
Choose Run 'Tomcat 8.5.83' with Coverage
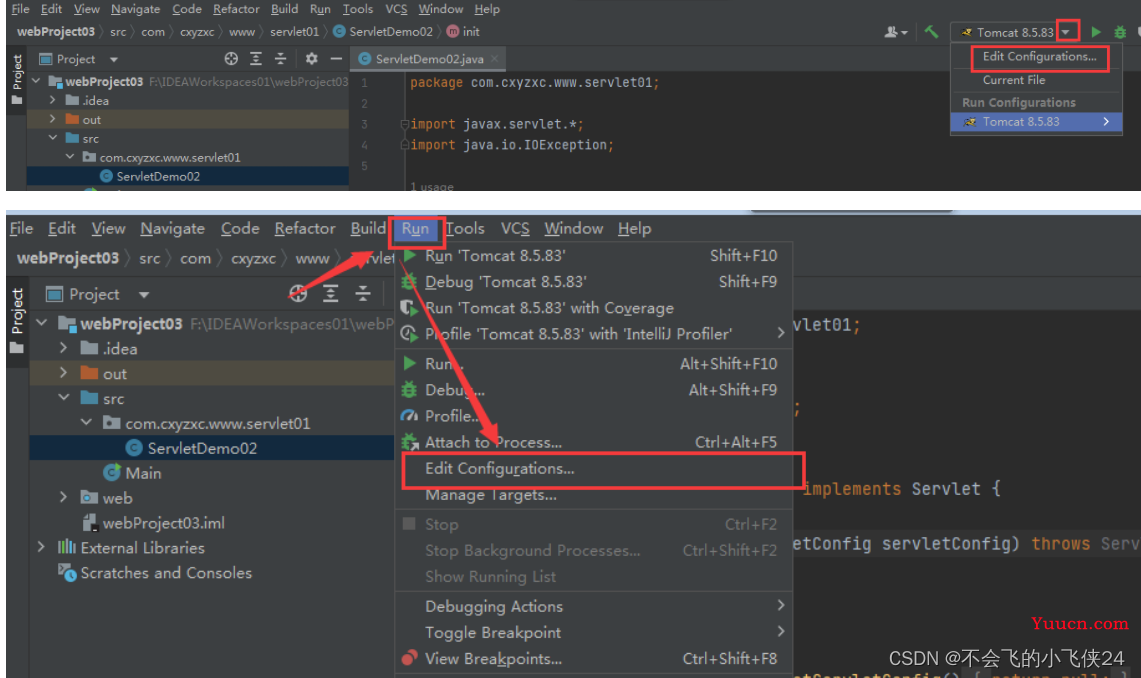coord(594,308)
